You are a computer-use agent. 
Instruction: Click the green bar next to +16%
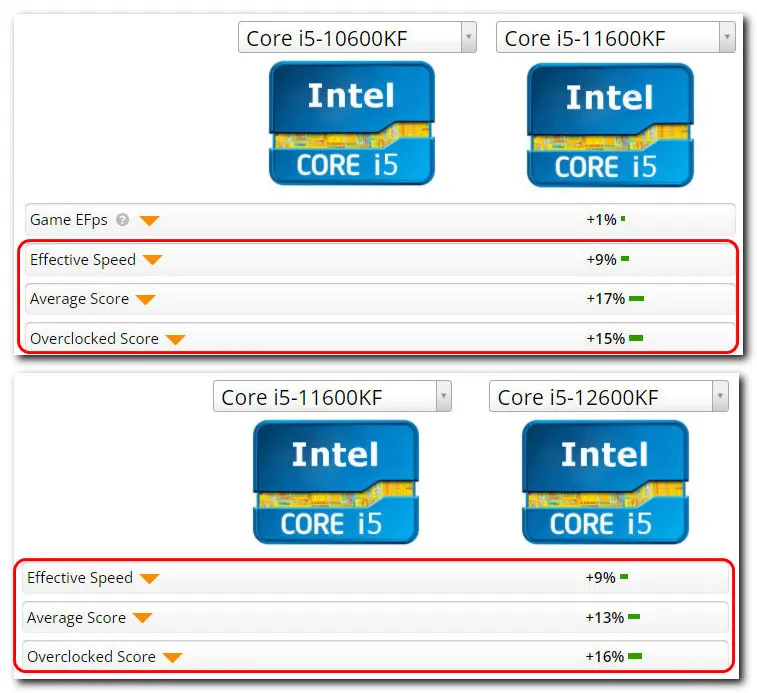(634, 657)
